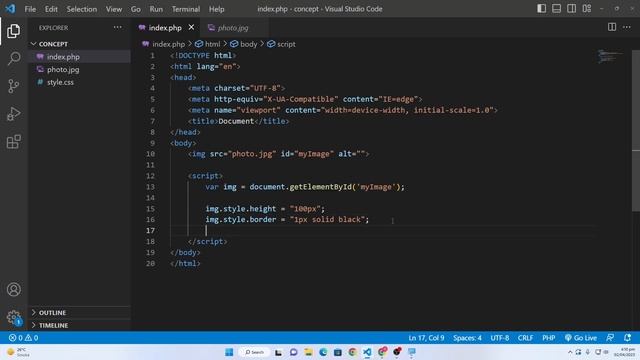The width and height of the screenshot is (640, 360).
Task: Open the Selection menu
Action: click(x=82, y=9)
